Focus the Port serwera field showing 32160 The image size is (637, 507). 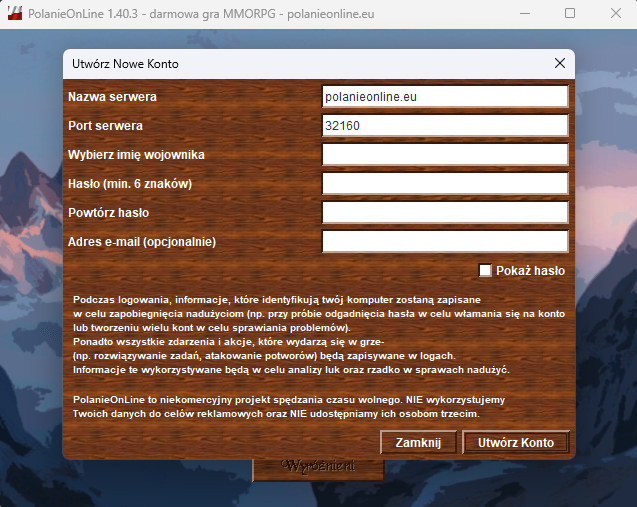[445, 126]
